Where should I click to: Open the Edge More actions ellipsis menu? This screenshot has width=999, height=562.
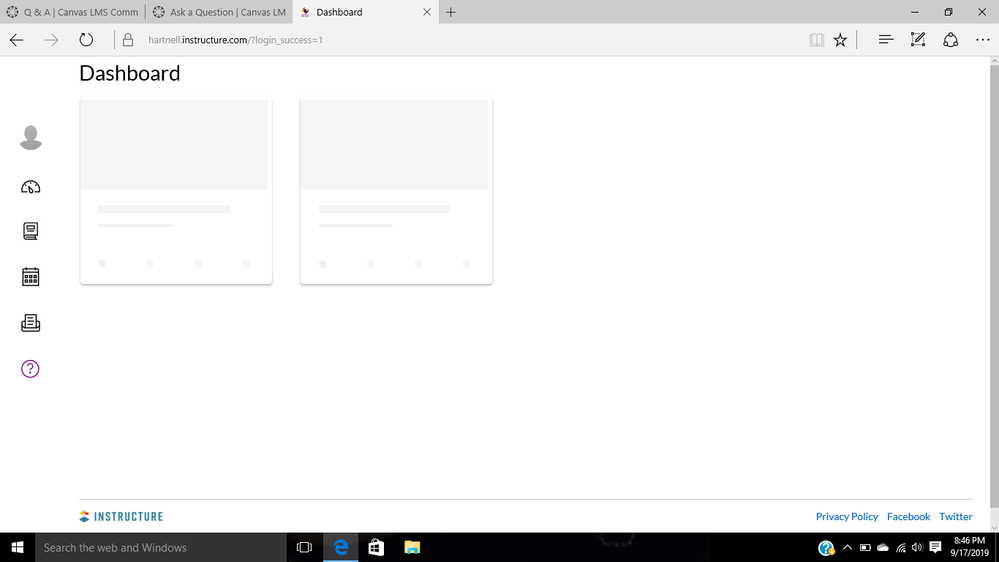click(982, 40)
